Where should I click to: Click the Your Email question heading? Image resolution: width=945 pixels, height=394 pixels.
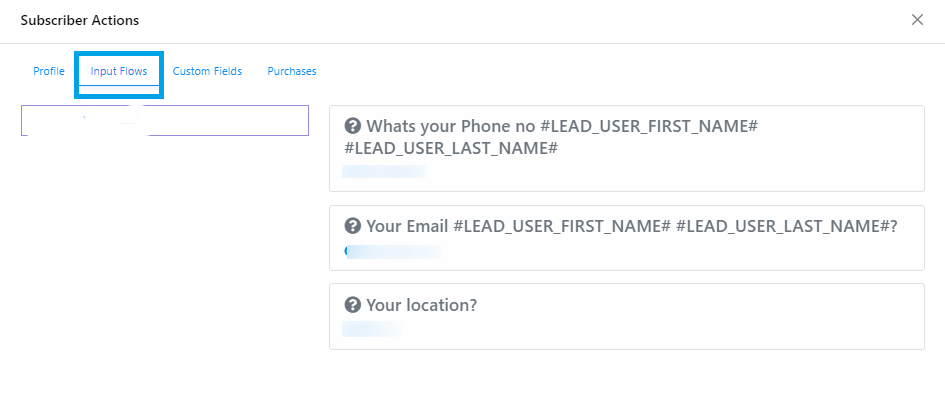pyautogui.click(x=407, y=227)
